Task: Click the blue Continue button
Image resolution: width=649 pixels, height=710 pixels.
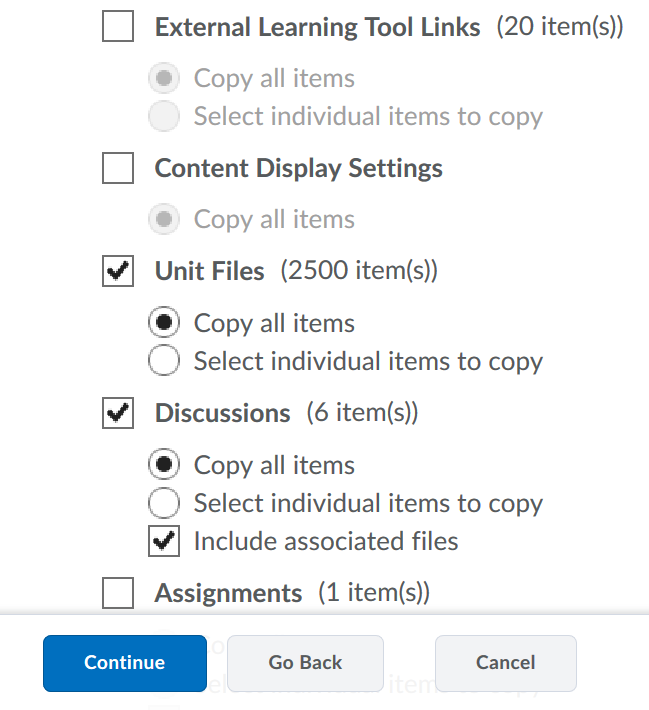Action: pos(125,663)
